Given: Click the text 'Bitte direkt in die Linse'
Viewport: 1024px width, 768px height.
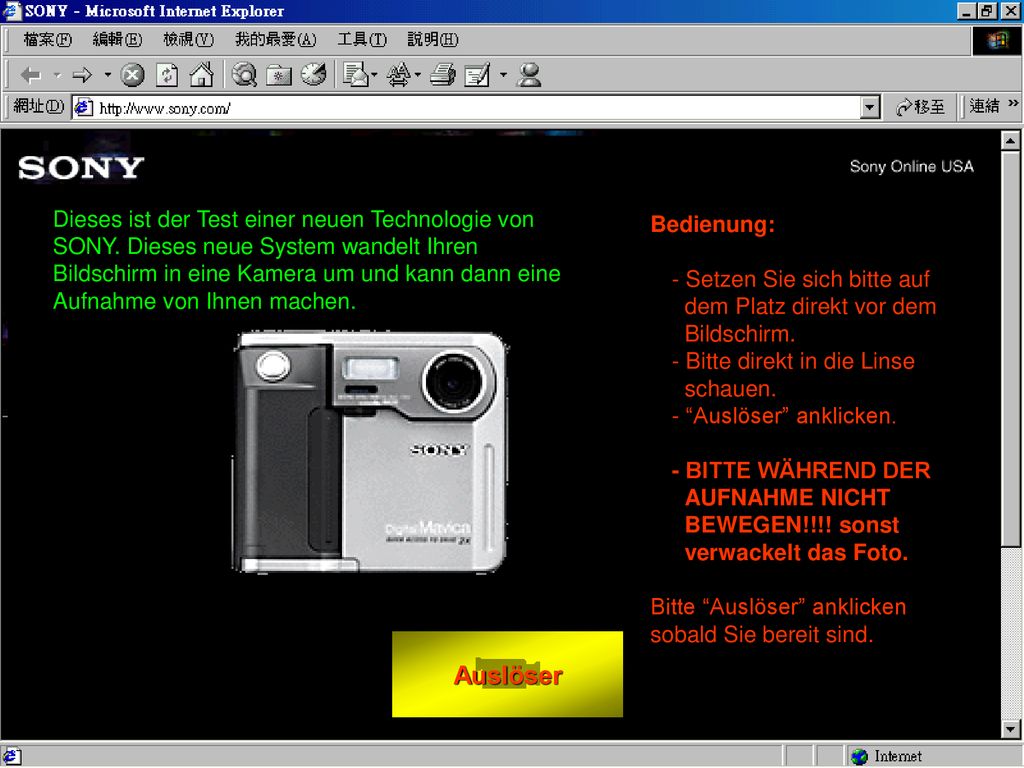Looking at the screenshot, I should [x=800, y=361].
